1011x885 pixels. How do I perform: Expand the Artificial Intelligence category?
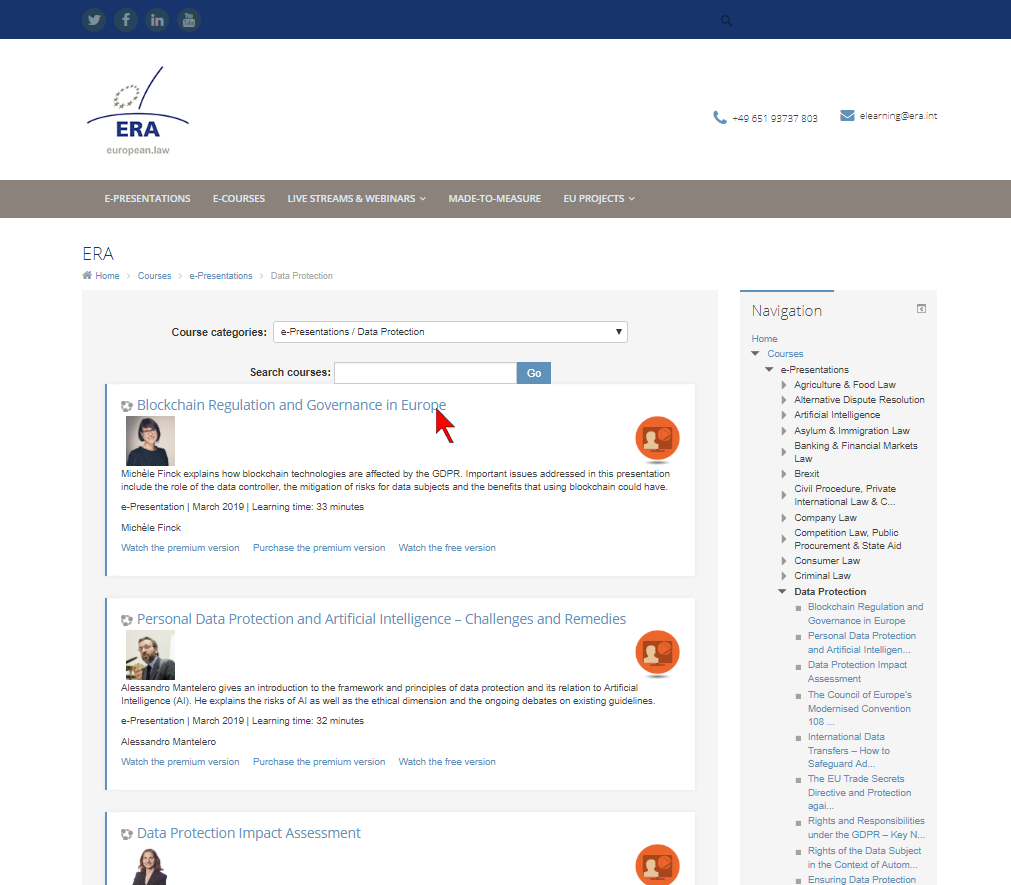(x=783, y=415)
